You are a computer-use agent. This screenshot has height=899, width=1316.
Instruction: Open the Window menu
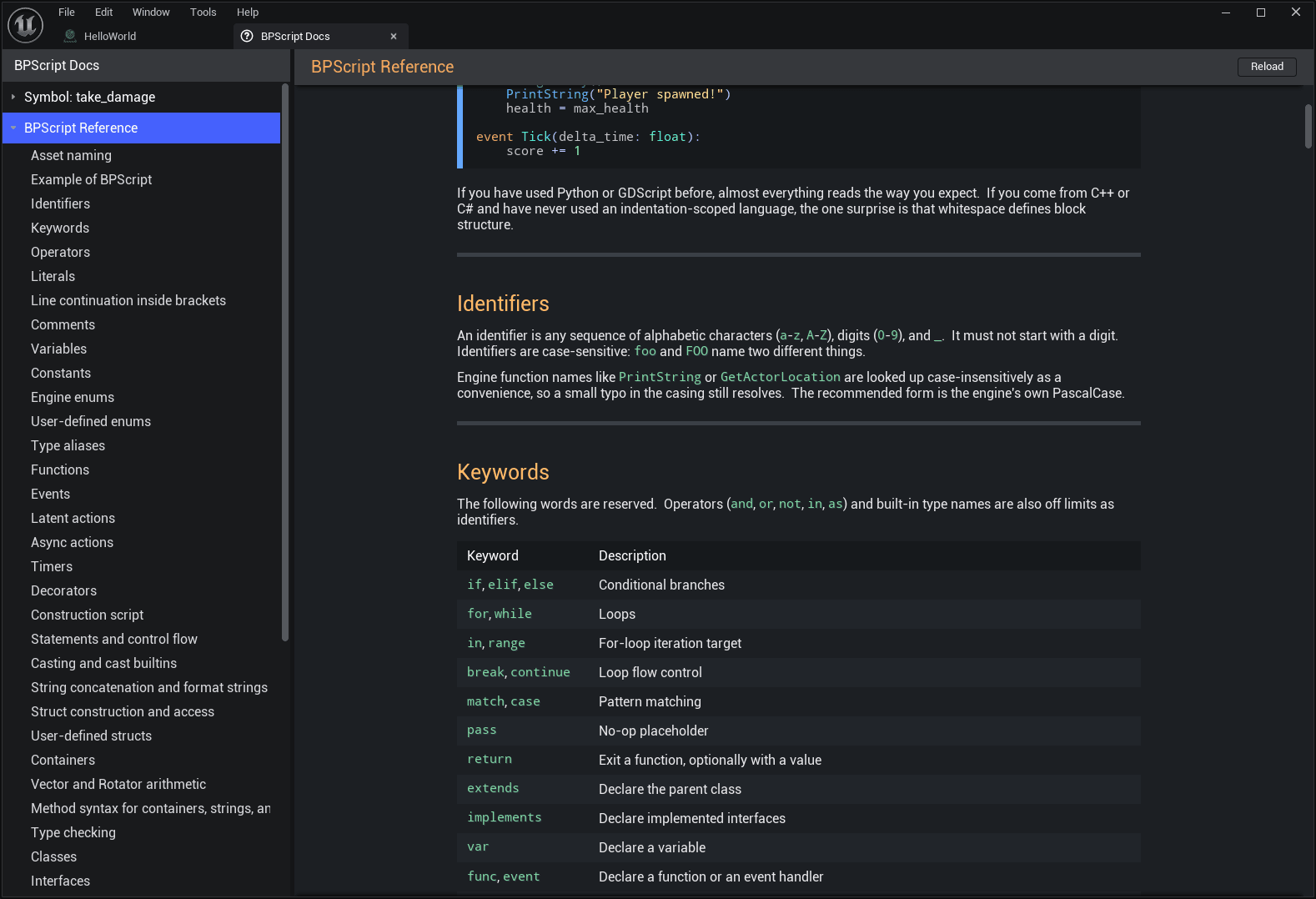pyautogui.click(x=151, y=12)
